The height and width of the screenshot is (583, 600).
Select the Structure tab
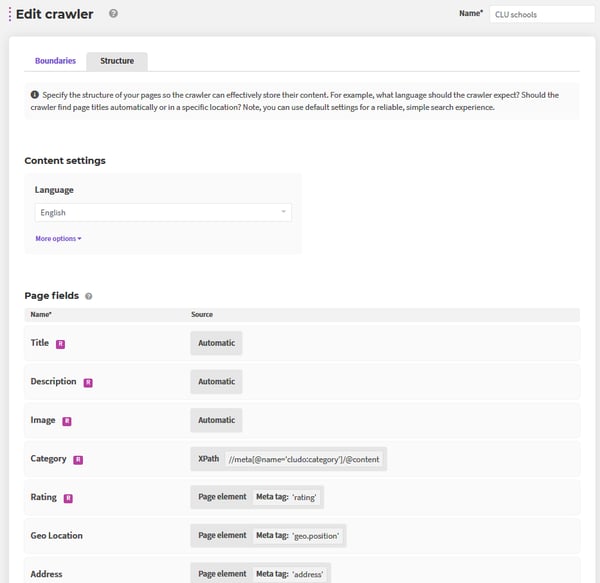pyautogui.click(x=117, y=61)
